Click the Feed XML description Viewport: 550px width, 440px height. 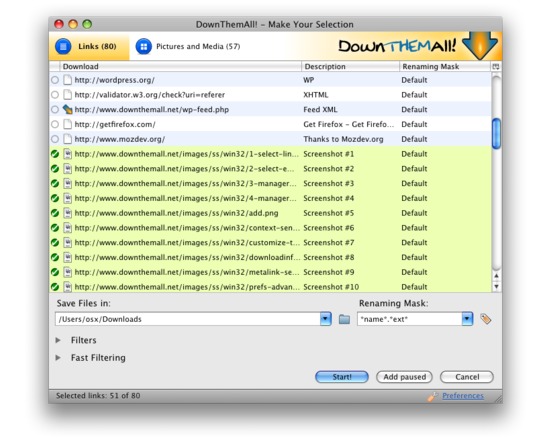320,109
